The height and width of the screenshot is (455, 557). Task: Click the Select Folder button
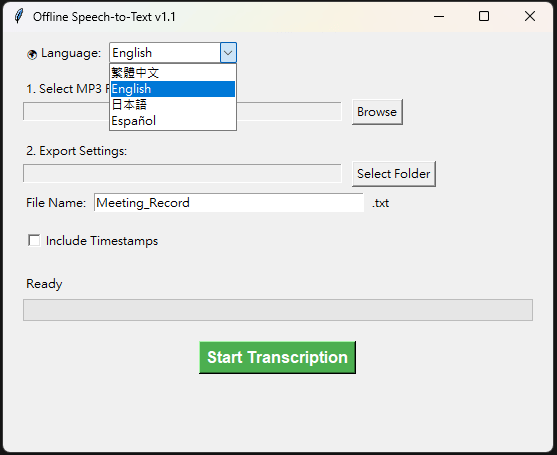394,174
